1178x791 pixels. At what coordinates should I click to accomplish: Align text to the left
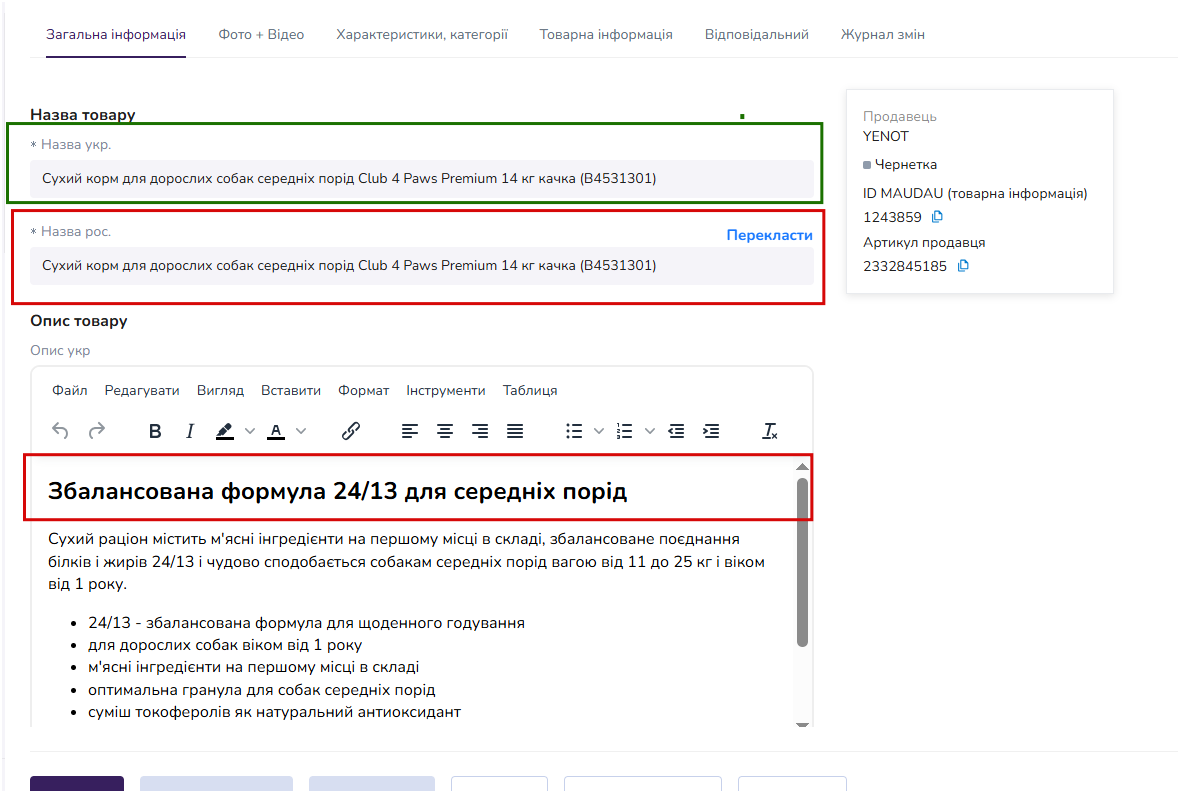click(x=409, y=431)
